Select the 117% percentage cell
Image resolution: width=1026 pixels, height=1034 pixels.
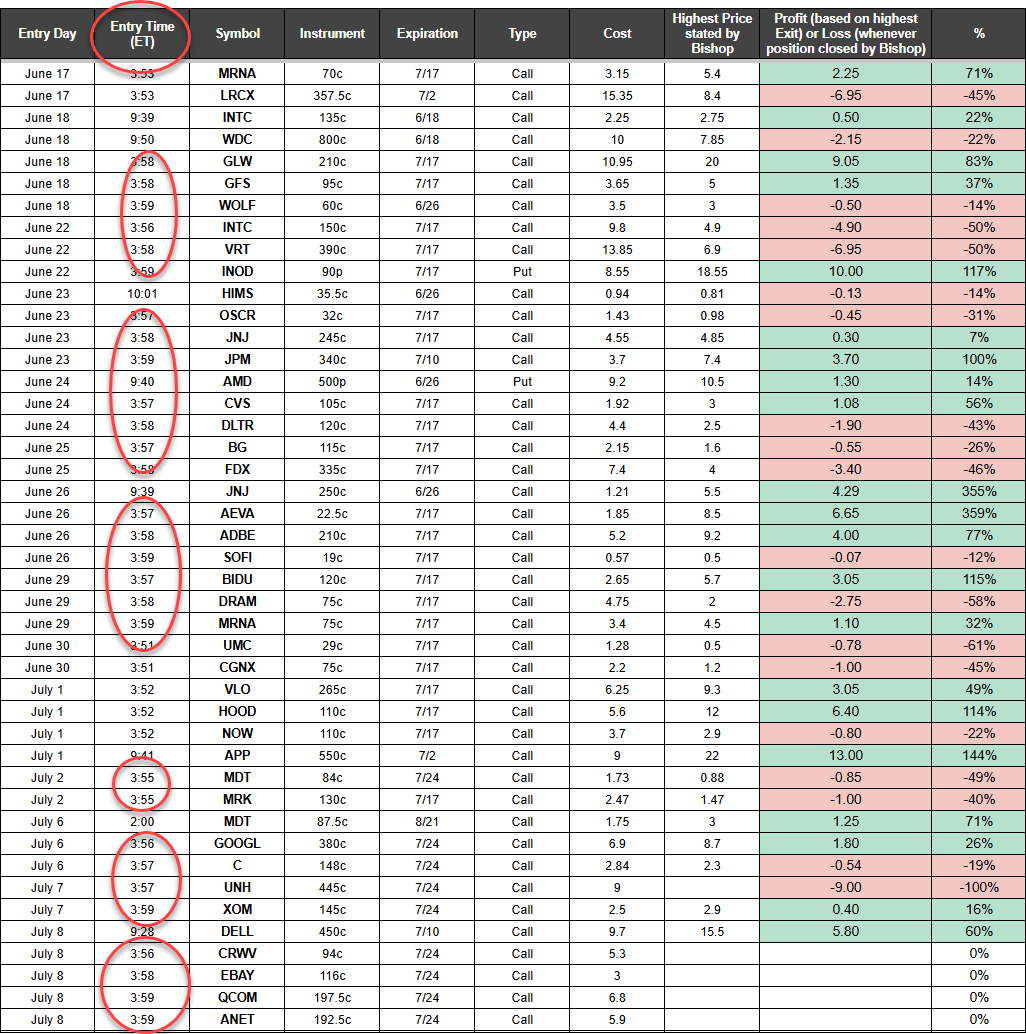click(979, 272)
